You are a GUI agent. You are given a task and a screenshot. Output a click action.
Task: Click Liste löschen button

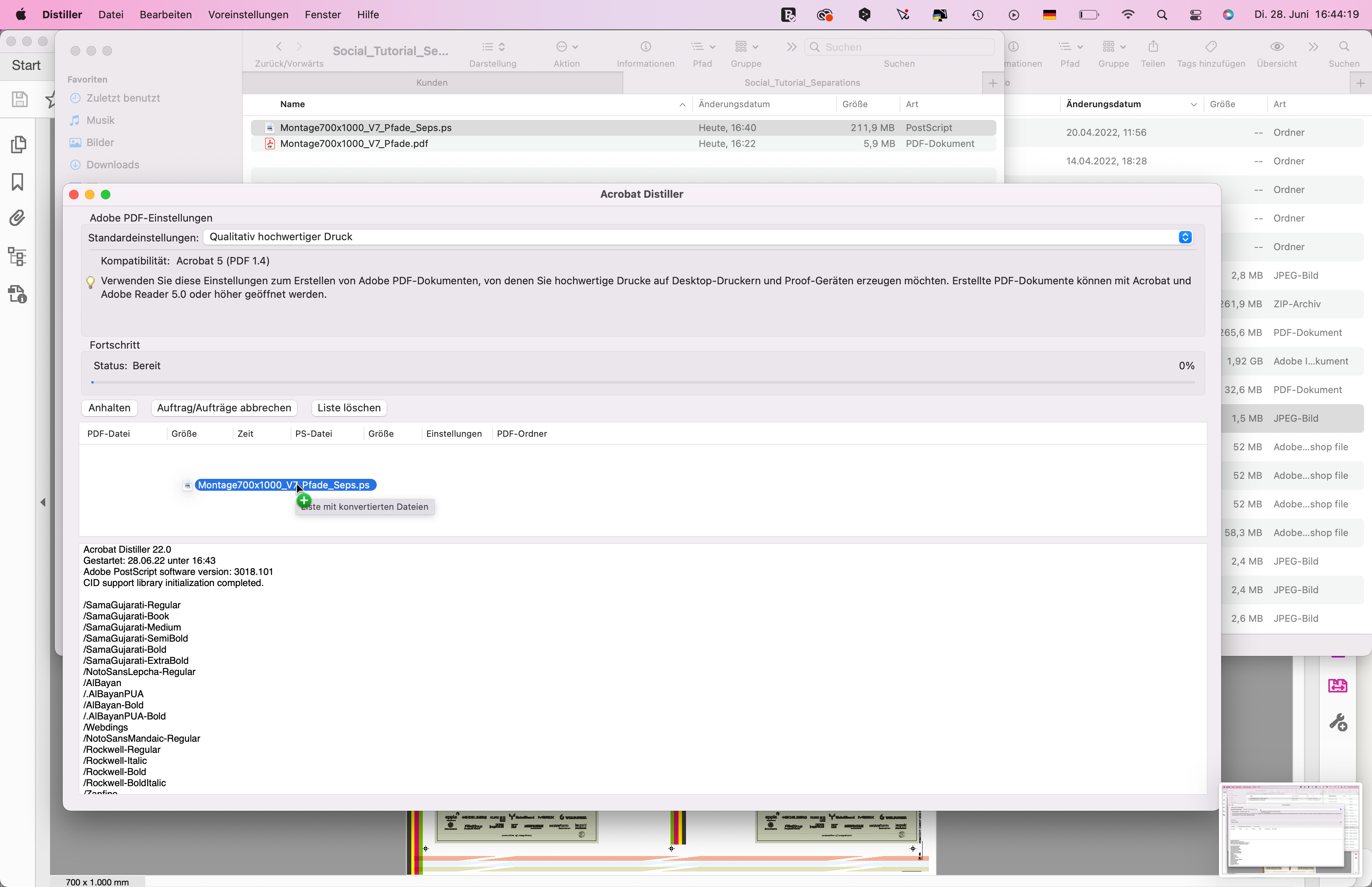pos(349,408)
